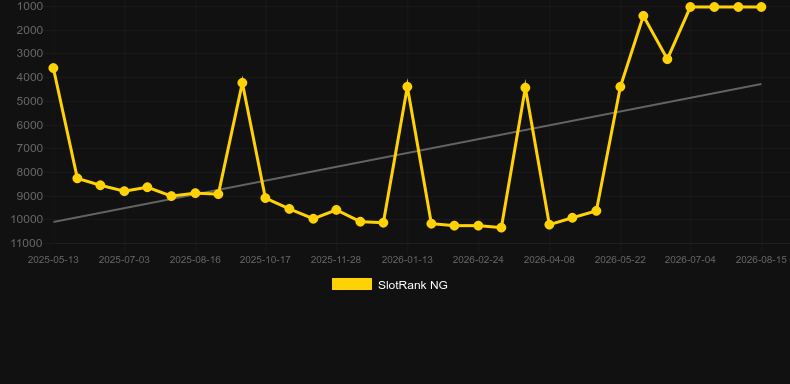Click the 2026-07-04 x-axis label
790x384 pixels.
coord(690,260)
